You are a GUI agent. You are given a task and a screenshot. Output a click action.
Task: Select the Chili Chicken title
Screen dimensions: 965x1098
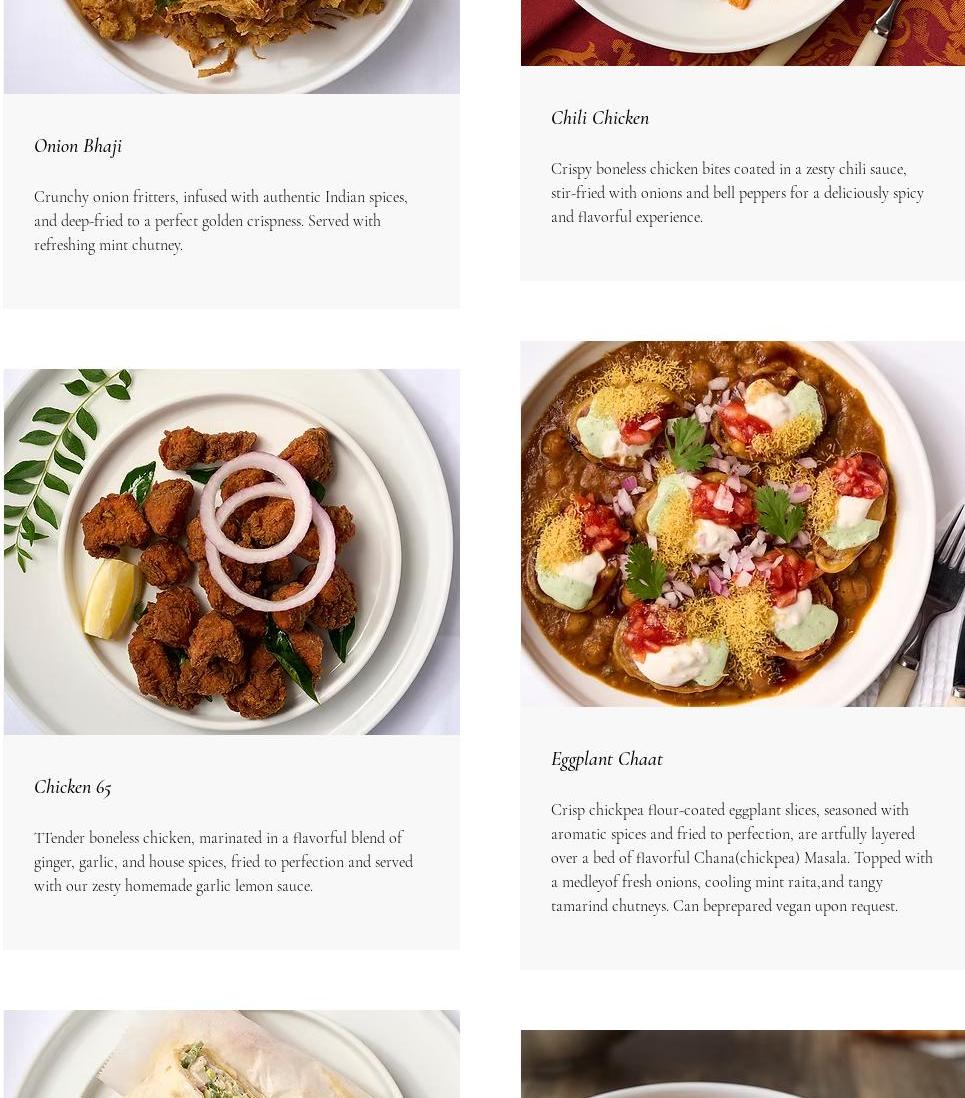pos(600,118)
